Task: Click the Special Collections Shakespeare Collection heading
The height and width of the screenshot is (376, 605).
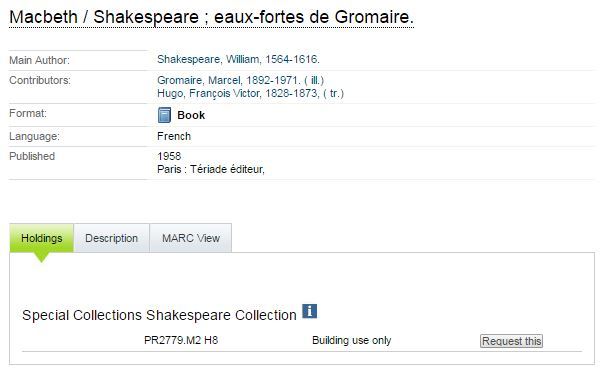Action: coord(159,315)
